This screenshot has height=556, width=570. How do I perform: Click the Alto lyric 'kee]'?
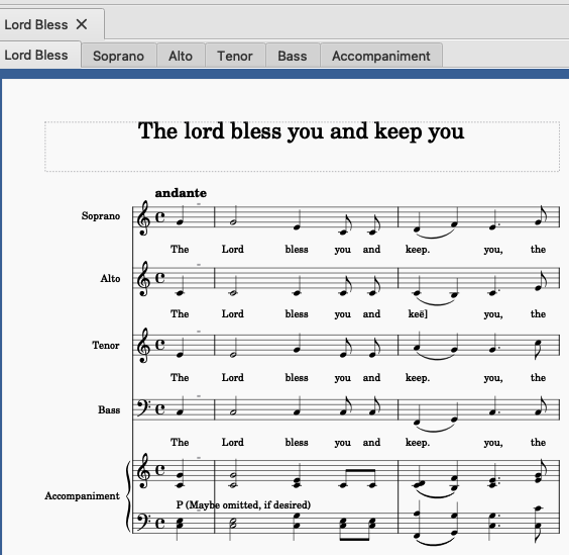tap(418, 314)
